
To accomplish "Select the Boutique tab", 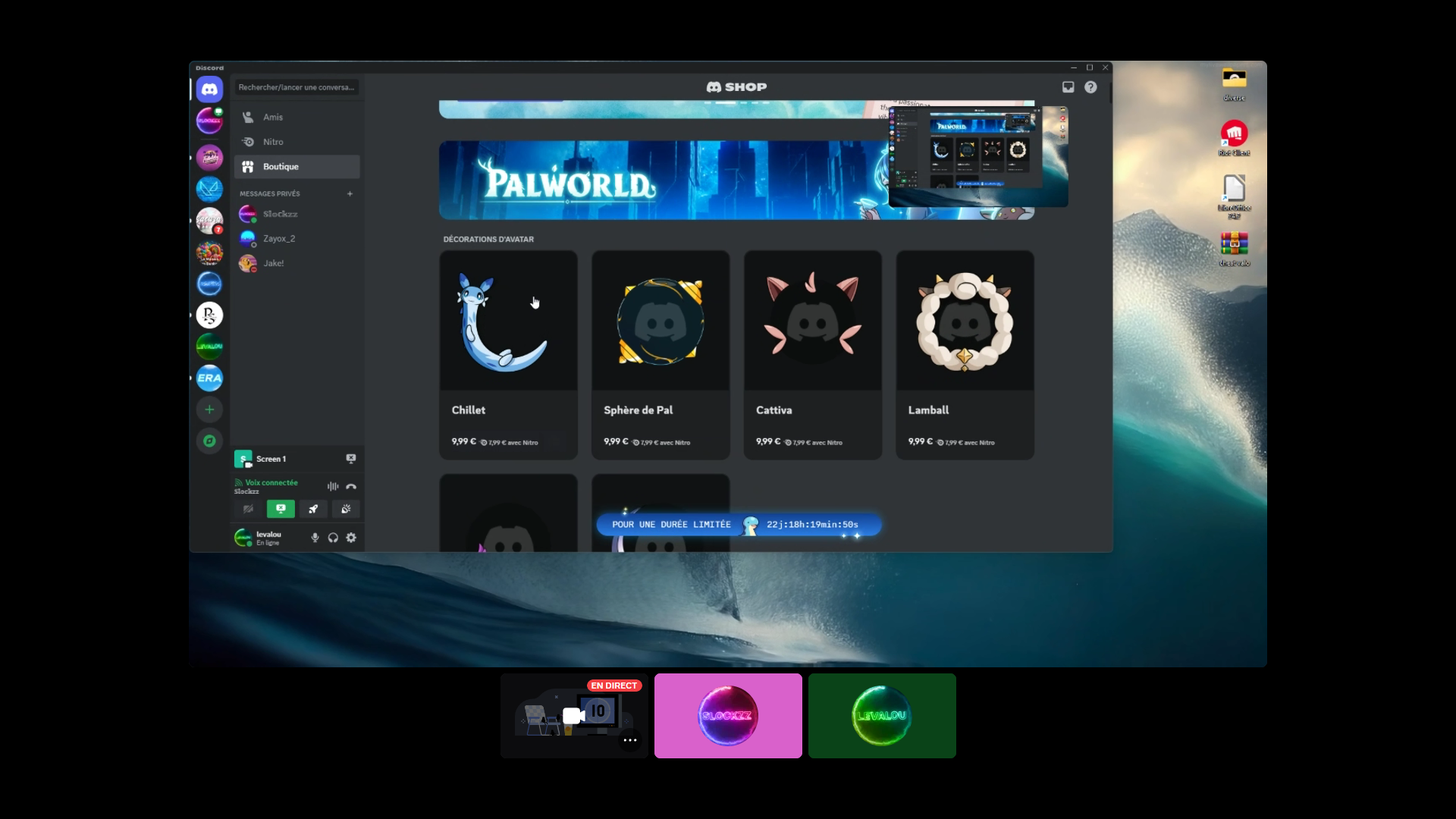I will [x=297, y=167].
